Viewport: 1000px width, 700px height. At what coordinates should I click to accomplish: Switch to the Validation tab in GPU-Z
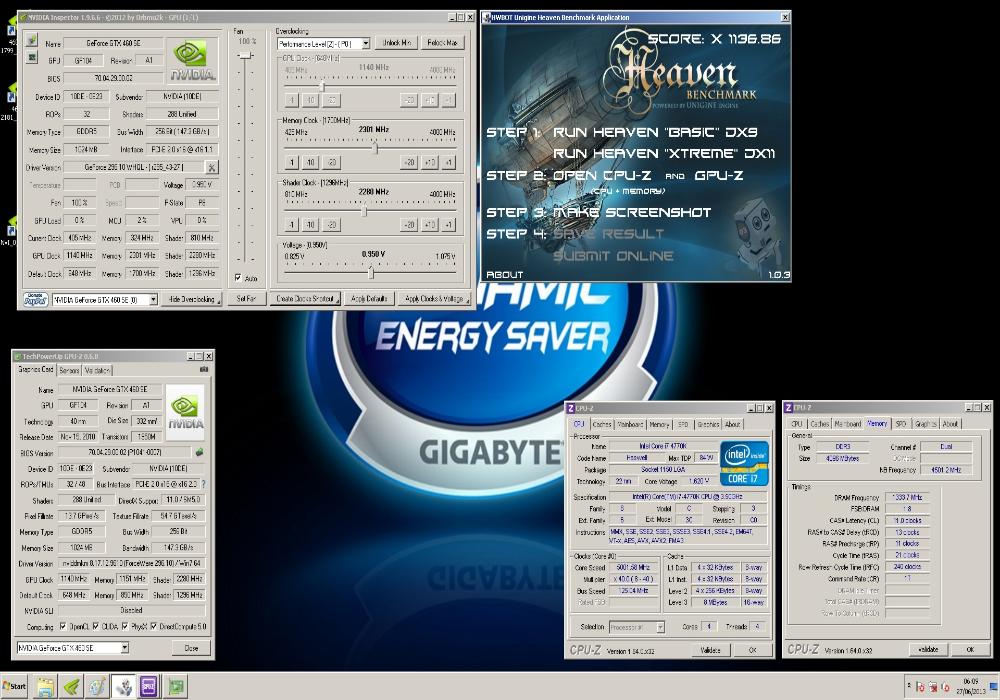pyautogui.click(x=97, y=370)
